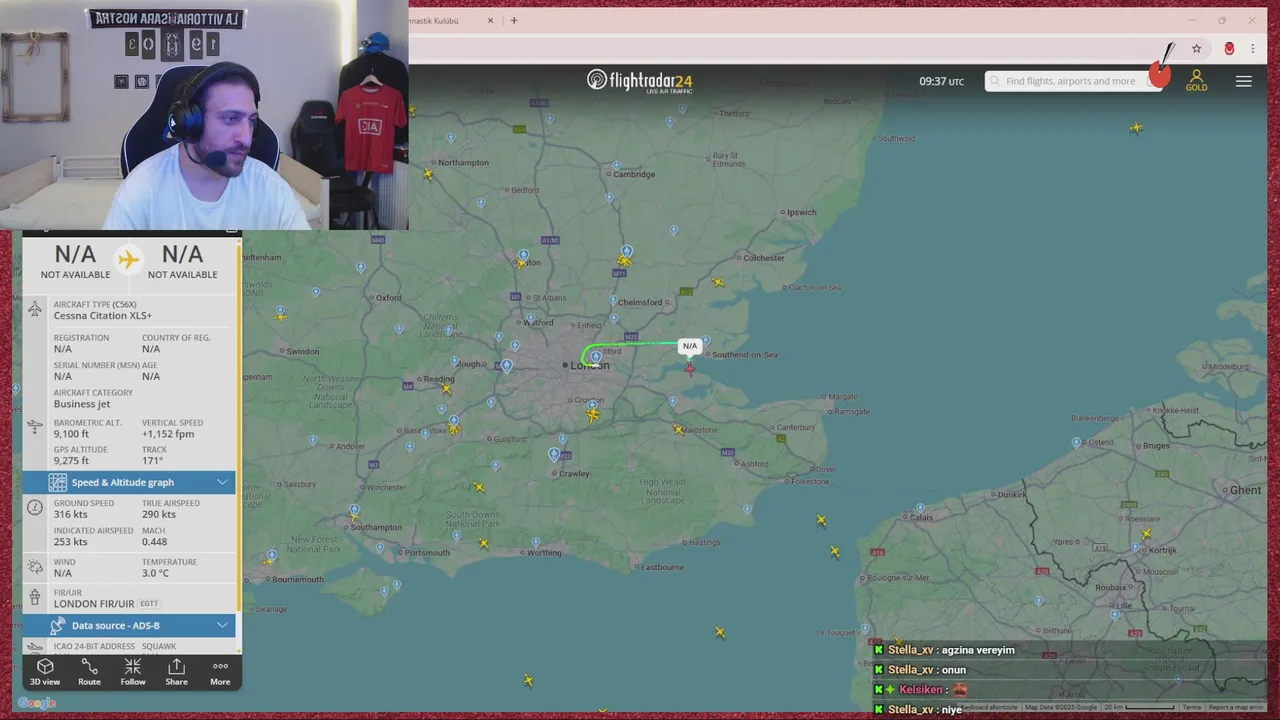Screen dimensions: 1280x720
Task: Select the aircraft over sea at top right
Action: click(x=1136, y=128)
